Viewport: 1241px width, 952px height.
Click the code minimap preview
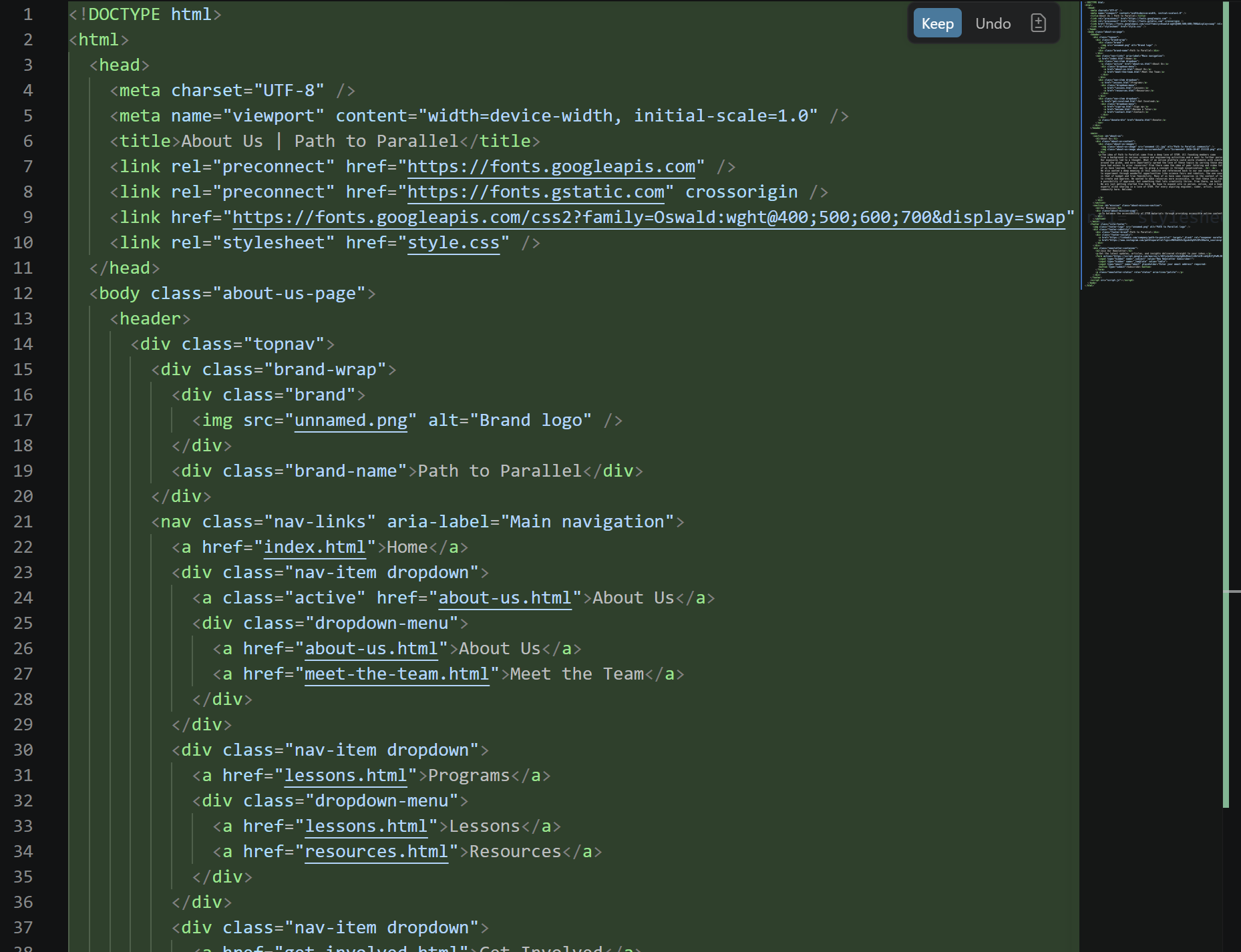coord(1152,145)
